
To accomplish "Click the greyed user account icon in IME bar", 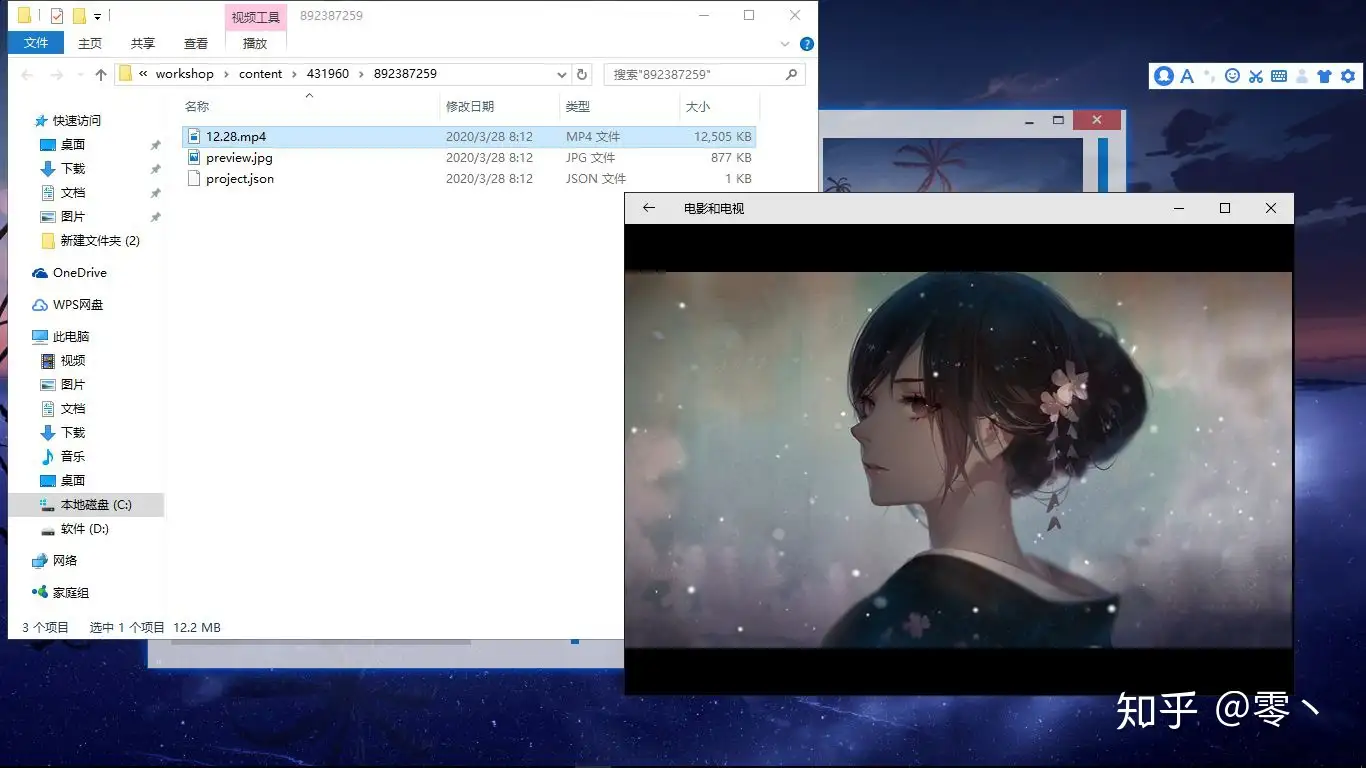I will [1301, 76].
